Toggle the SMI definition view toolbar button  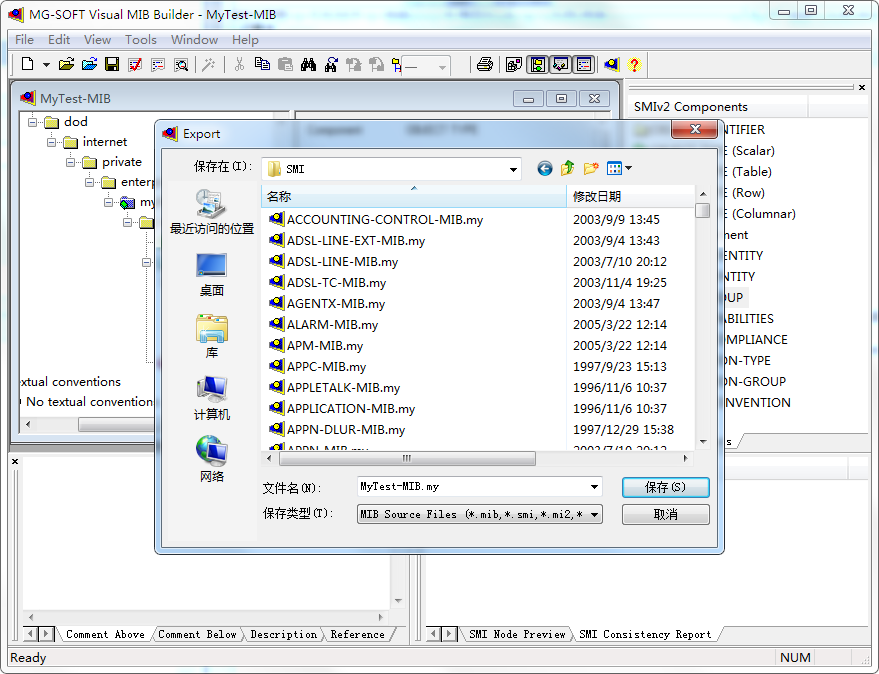585,63
